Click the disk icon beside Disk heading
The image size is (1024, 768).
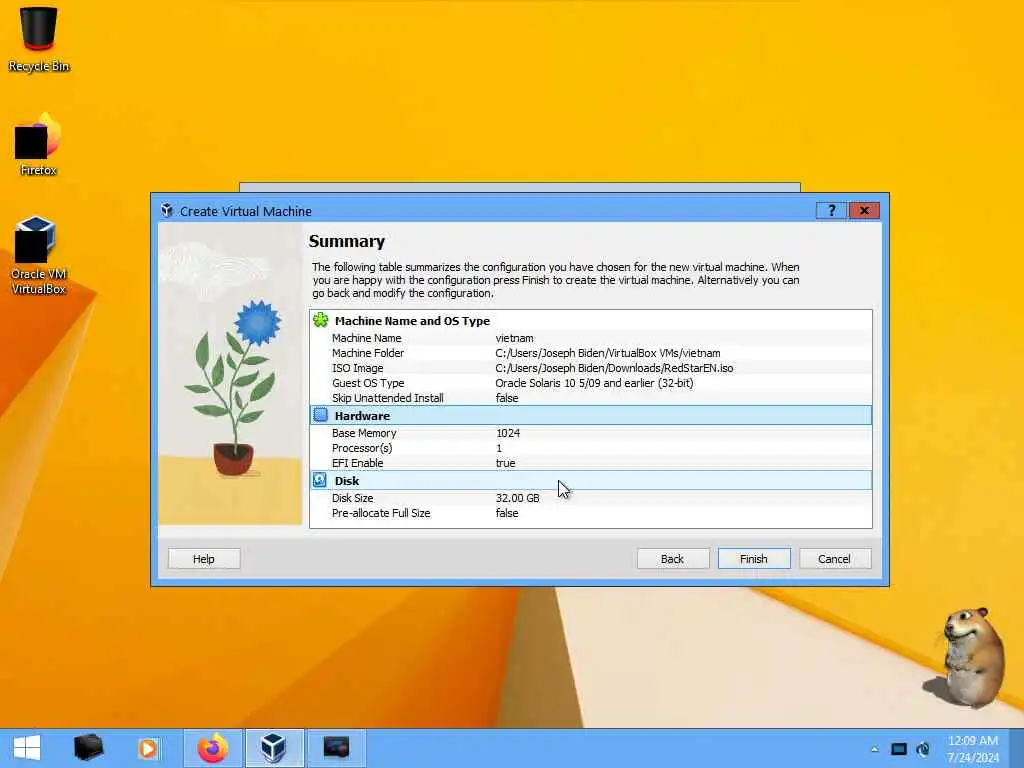pyautogui.click(x=320, y=480)
